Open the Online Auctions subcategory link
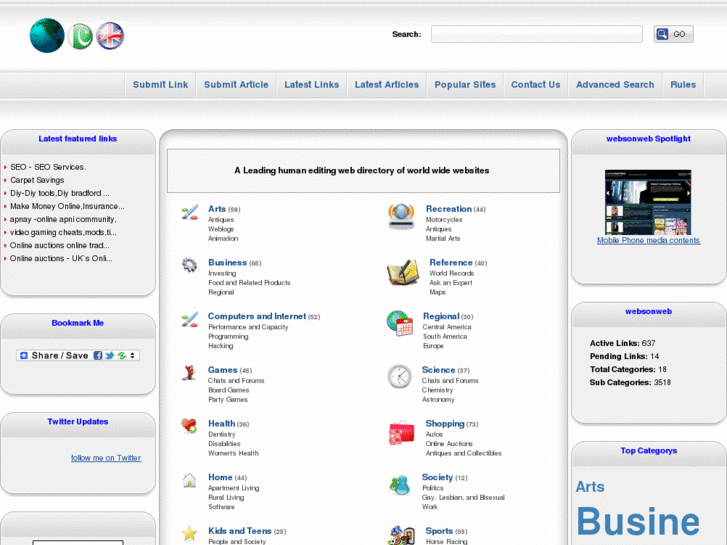Screen dimensions: 727x545 (x=449, y=444)
